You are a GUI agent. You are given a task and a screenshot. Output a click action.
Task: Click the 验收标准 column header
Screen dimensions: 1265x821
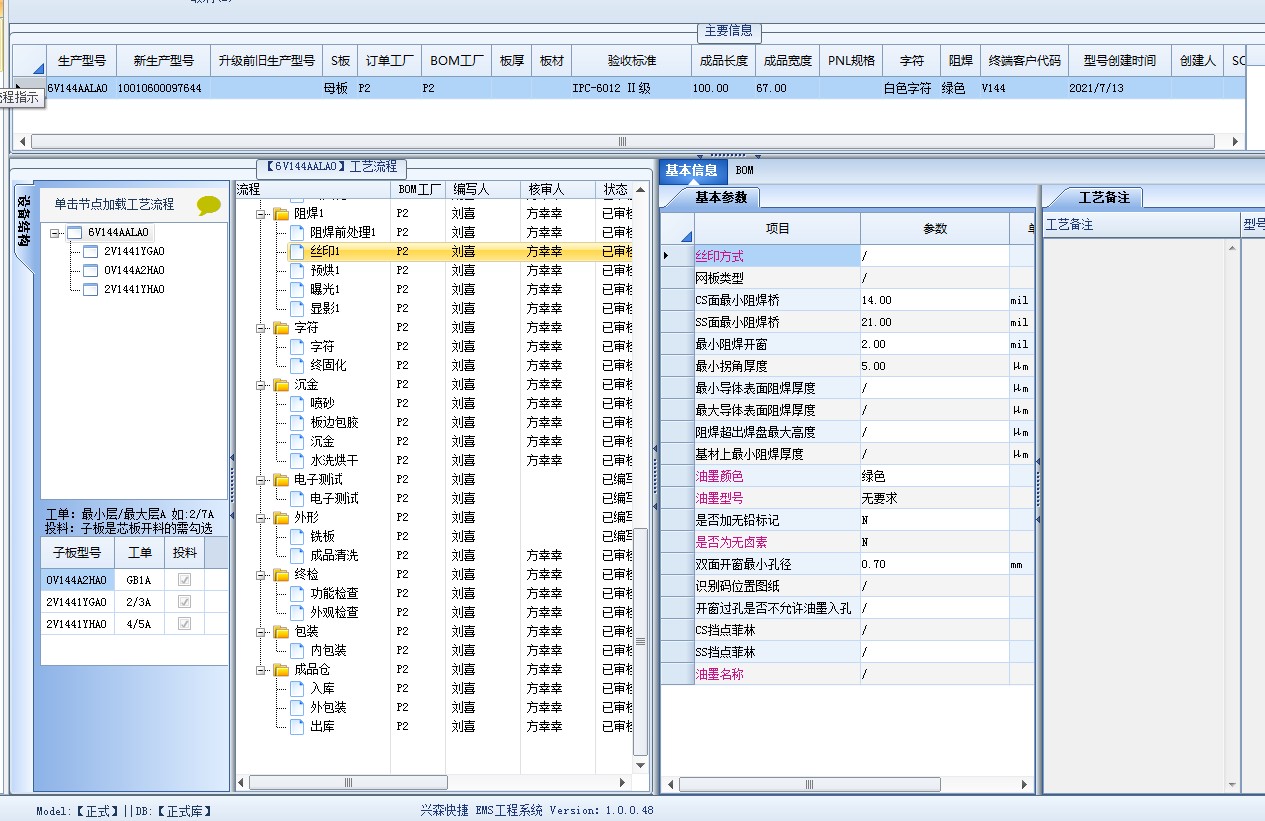coord(632,60)
